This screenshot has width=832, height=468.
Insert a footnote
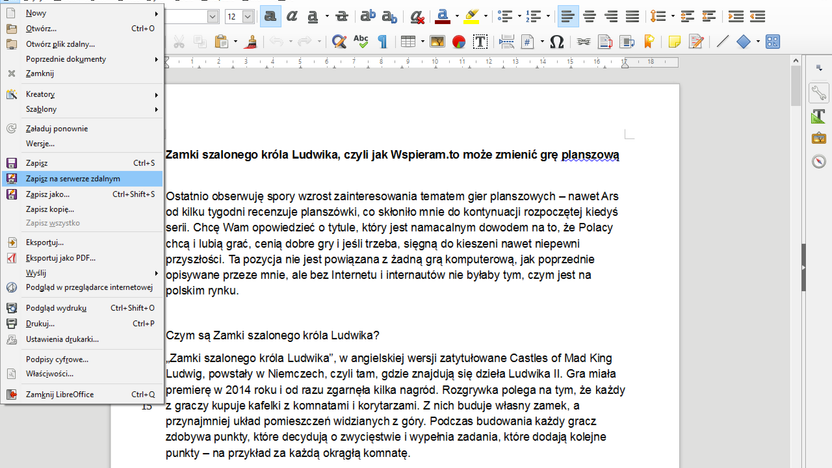tap(605, 41)
